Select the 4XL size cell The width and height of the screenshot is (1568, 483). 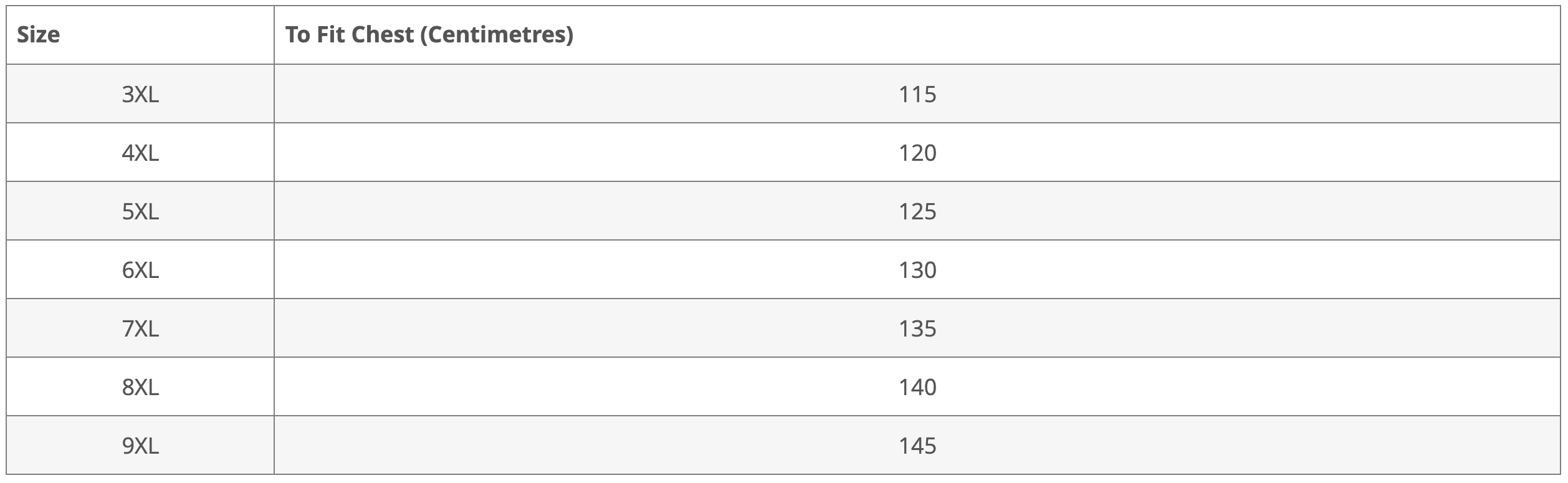140,152
